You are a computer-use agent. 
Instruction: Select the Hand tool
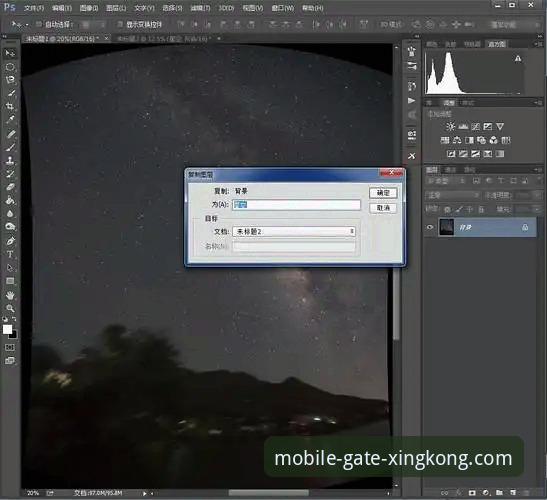tap(10, 295)
